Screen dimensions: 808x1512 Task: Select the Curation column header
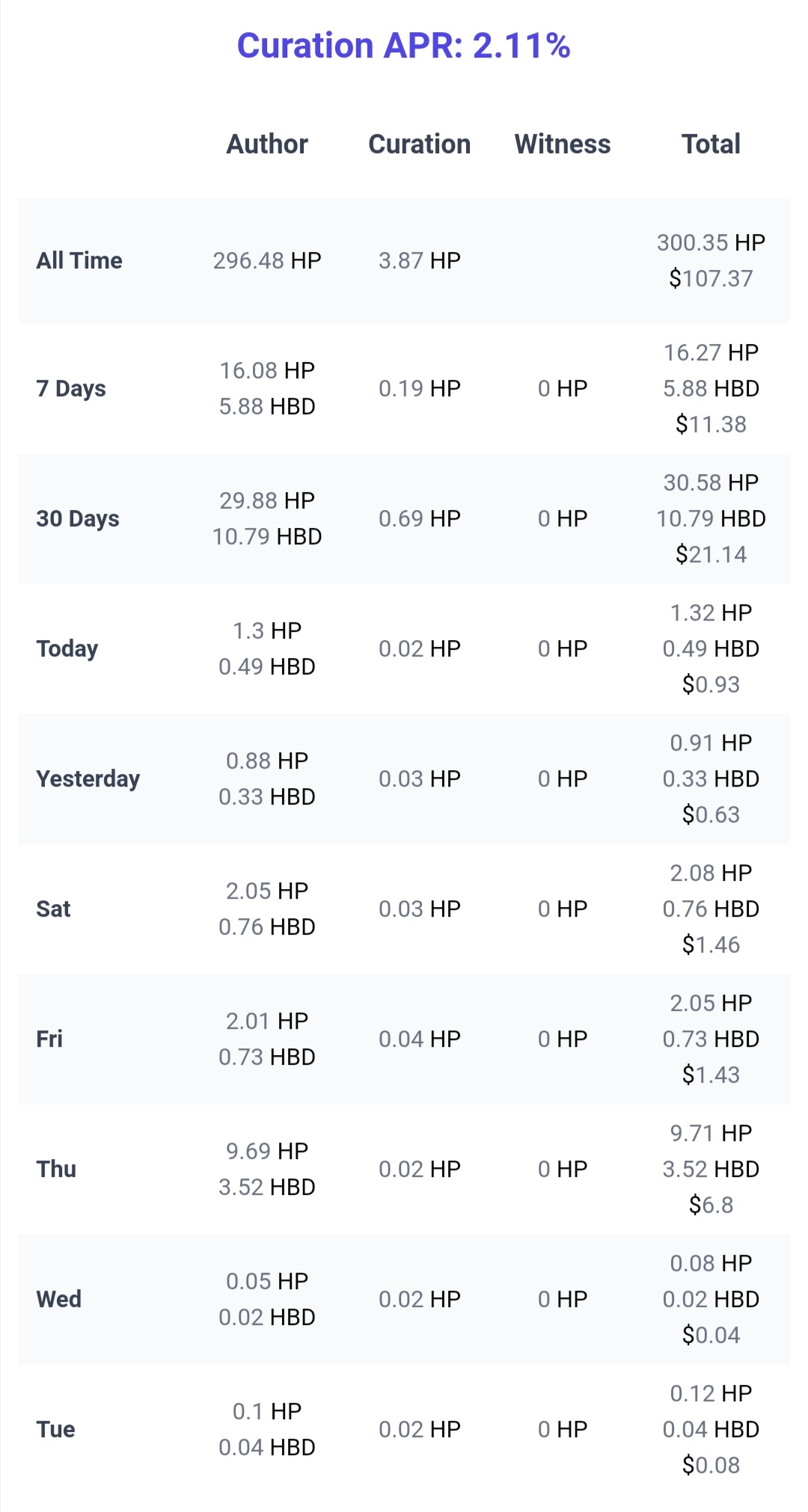420,144
